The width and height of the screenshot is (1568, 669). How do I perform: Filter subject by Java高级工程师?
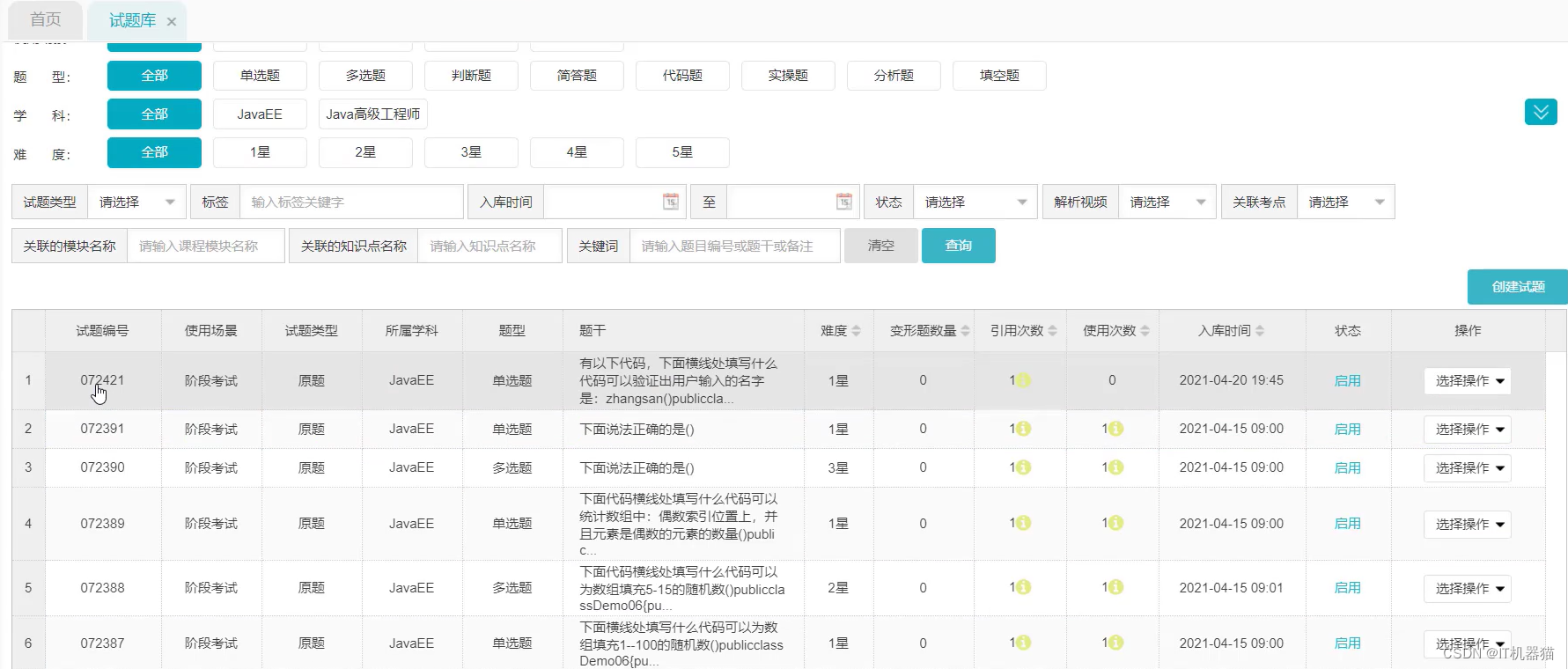[x=372, y=114]
